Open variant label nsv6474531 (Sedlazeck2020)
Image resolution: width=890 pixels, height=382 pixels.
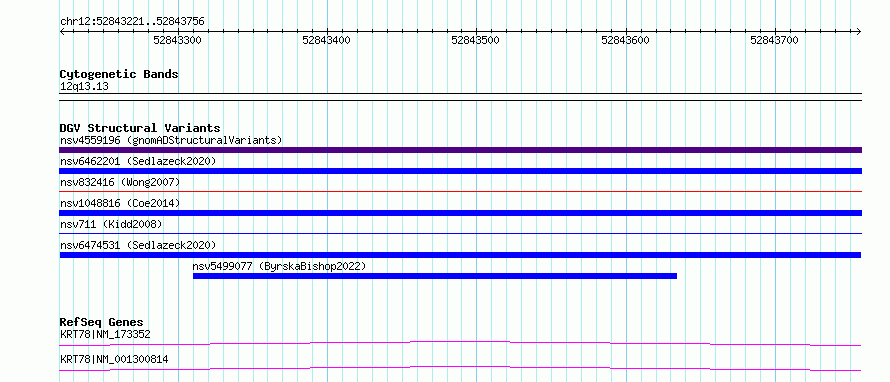point(138,245)
